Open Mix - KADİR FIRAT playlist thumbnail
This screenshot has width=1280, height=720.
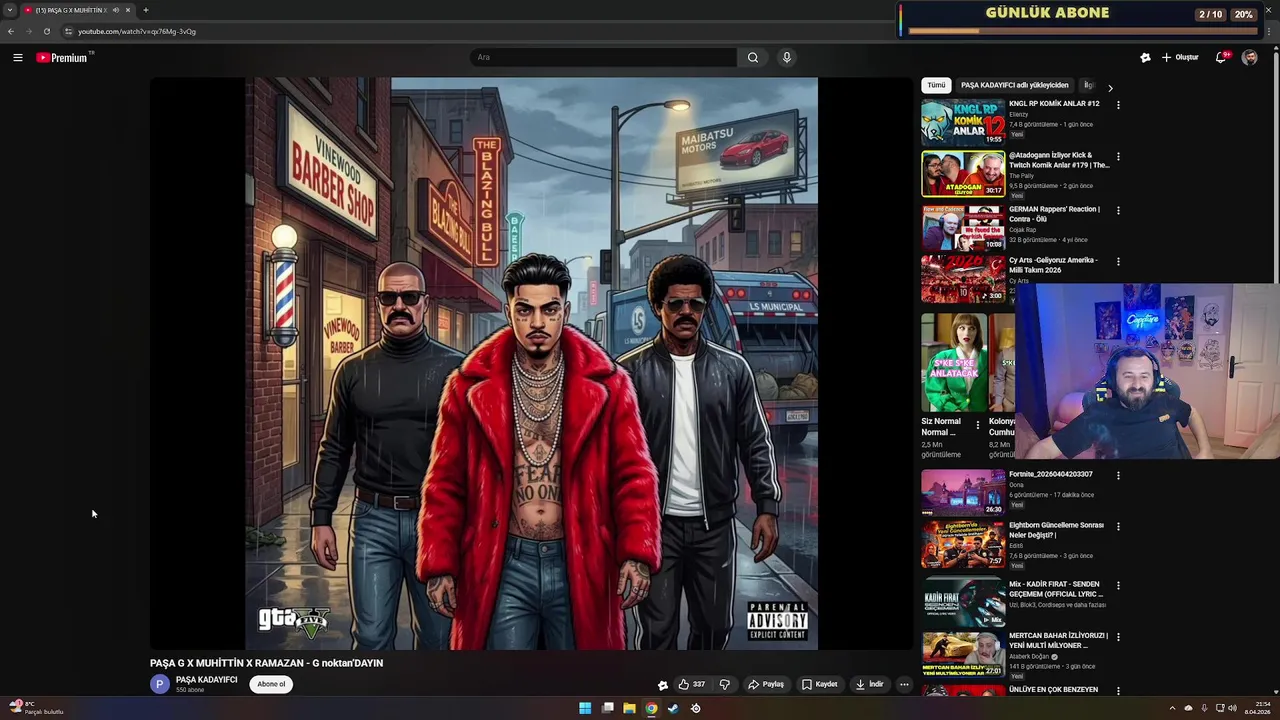[x=963, y=603]
